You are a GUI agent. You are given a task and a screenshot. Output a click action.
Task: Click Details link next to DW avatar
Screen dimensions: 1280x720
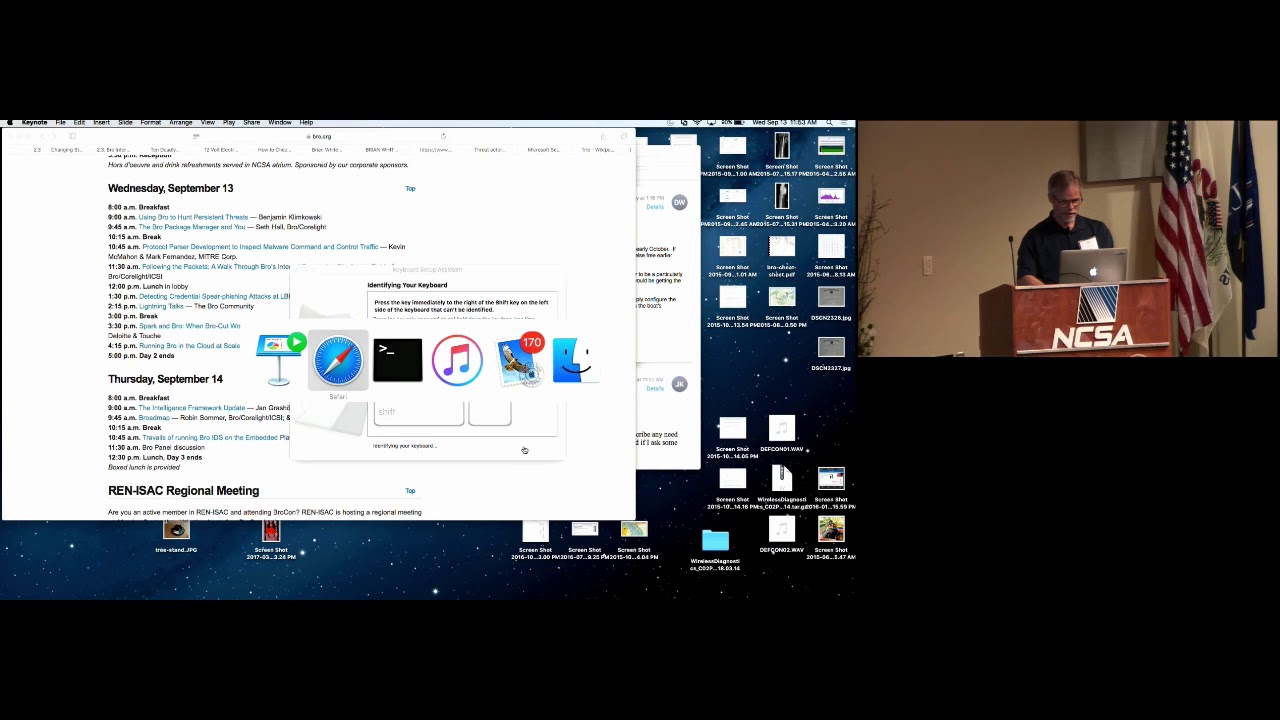pyautogui.click(x=655, y=207)
